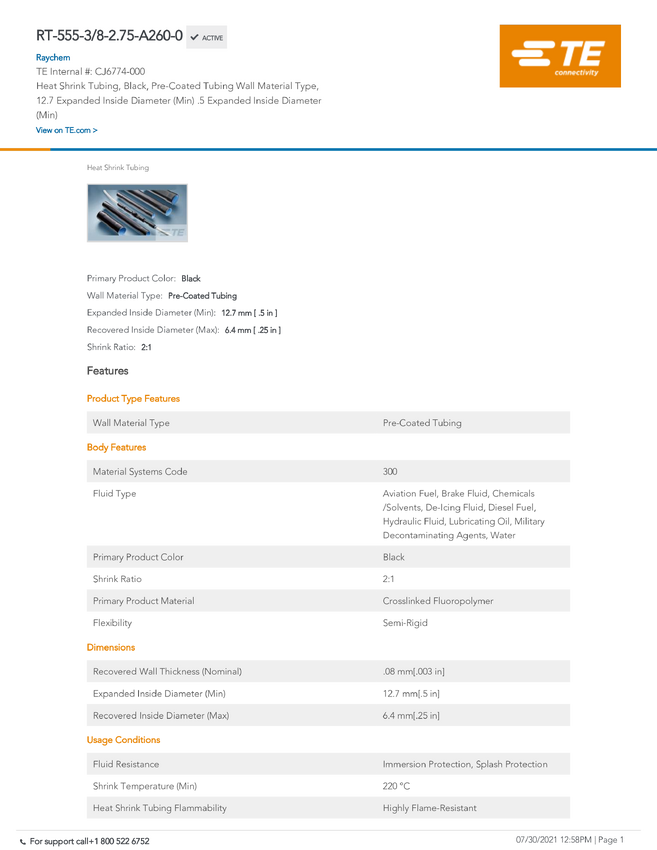
Task: Click the ACTIVE status checkmark badge
Action: pyautogui.click(x=207, y=37)
